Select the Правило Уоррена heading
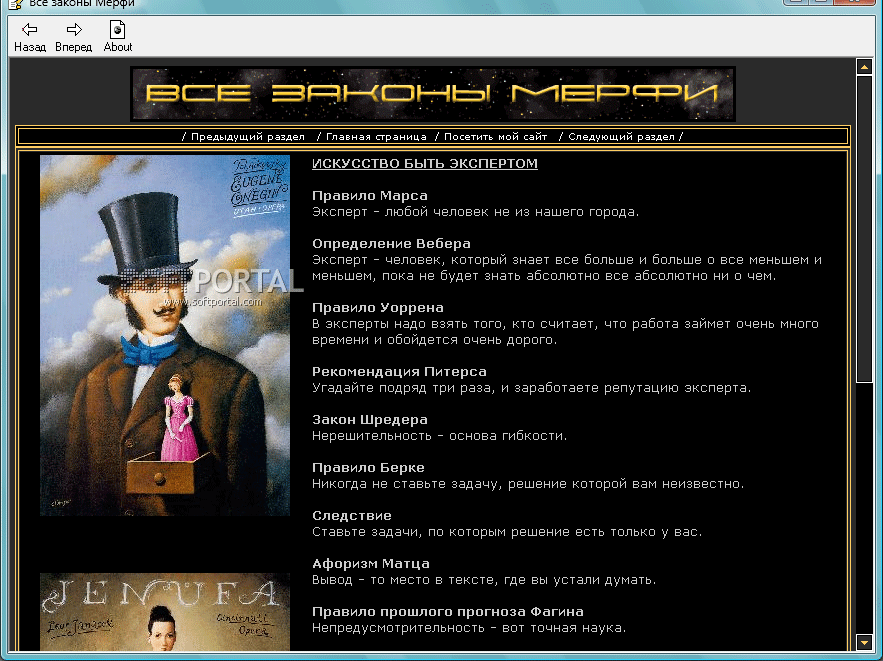This screenshot has height=661, width=883. point(378,307)
